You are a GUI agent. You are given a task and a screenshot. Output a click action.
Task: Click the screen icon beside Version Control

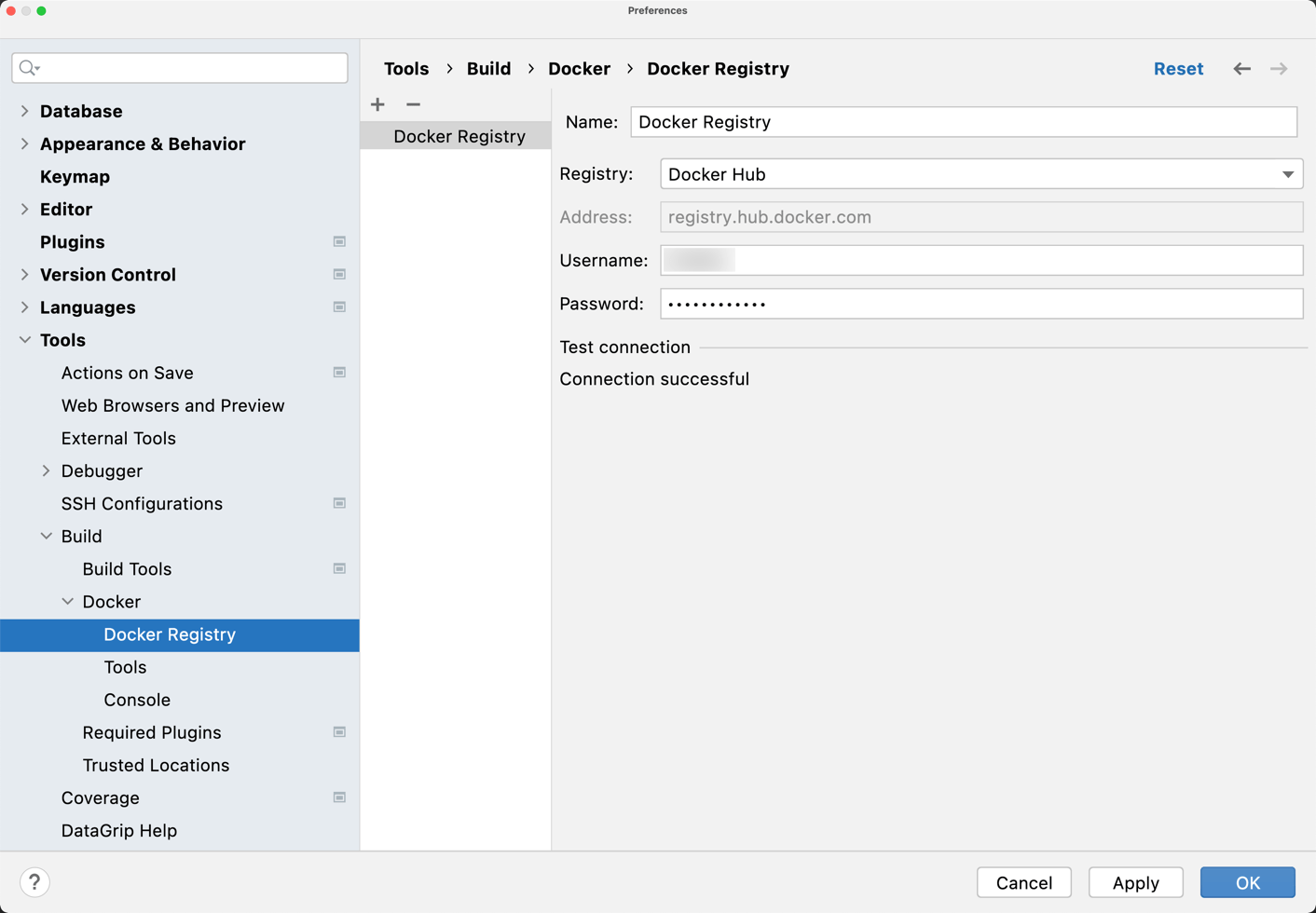click(339, 274)
